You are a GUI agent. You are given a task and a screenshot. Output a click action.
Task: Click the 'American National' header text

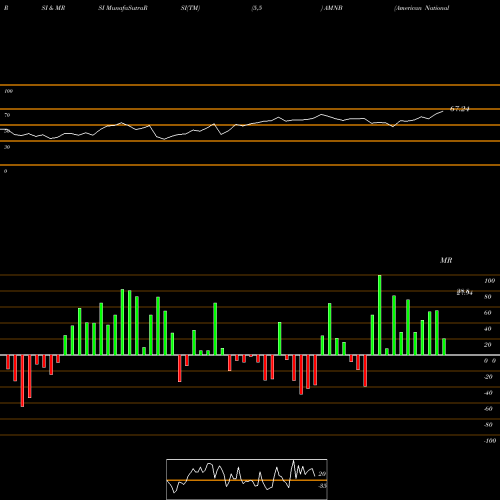click(422, 8)
